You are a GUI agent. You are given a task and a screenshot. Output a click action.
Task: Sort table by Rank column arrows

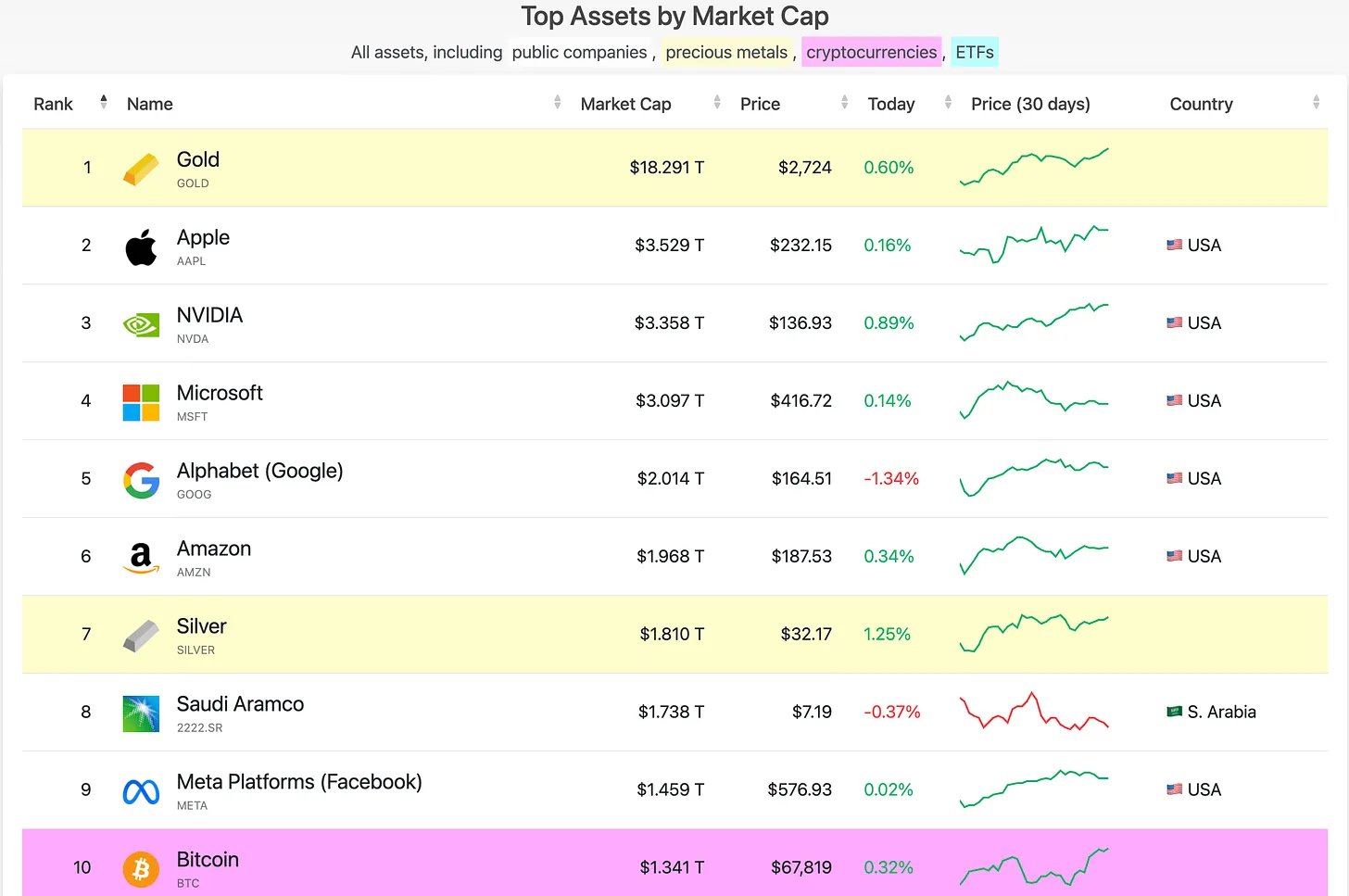[x=104, y=102]
